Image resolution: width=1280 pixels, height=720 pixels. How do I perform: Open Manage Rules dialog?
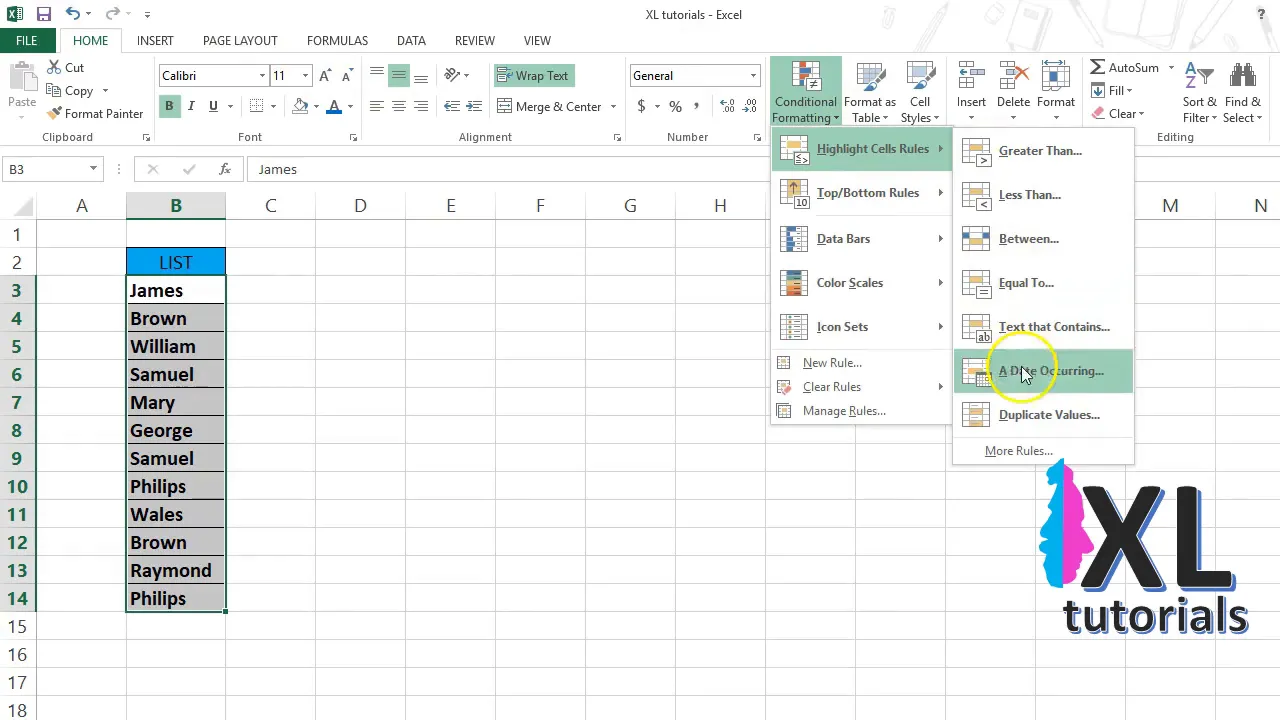(x=844, y=411)
